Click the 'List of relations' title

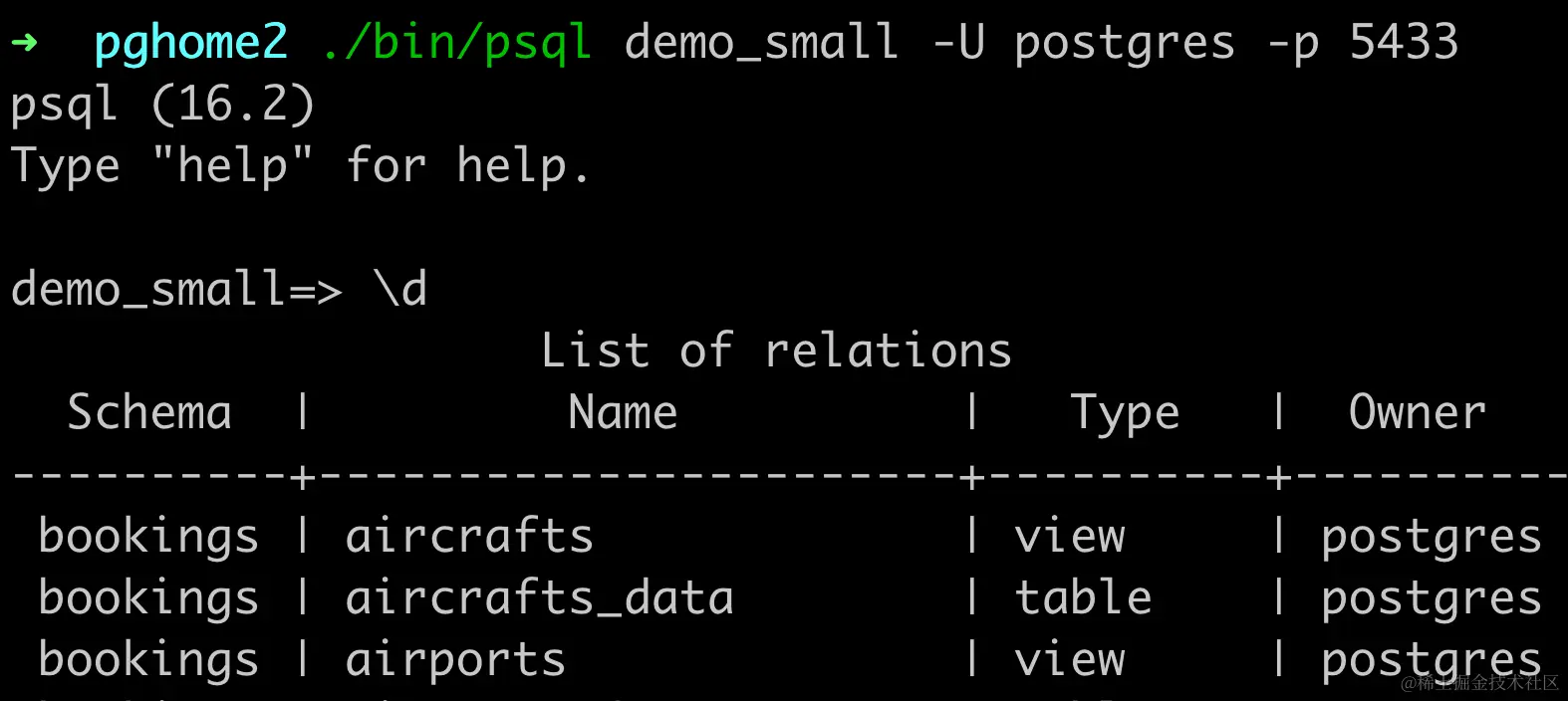pos(776,350)
